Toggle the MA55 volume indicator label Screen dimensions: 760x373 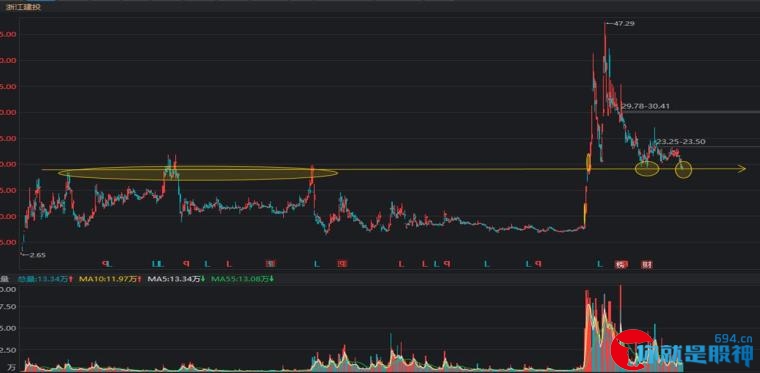click(242, 279)
